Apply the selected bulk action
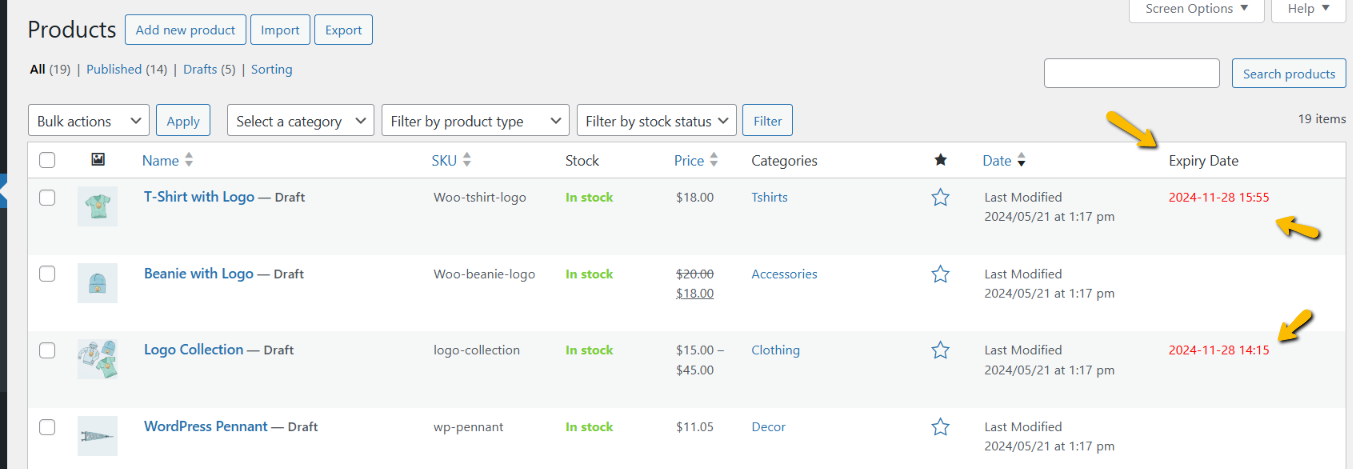The width and height of the screenshot is (1353, 469). [x=183, y=121]
